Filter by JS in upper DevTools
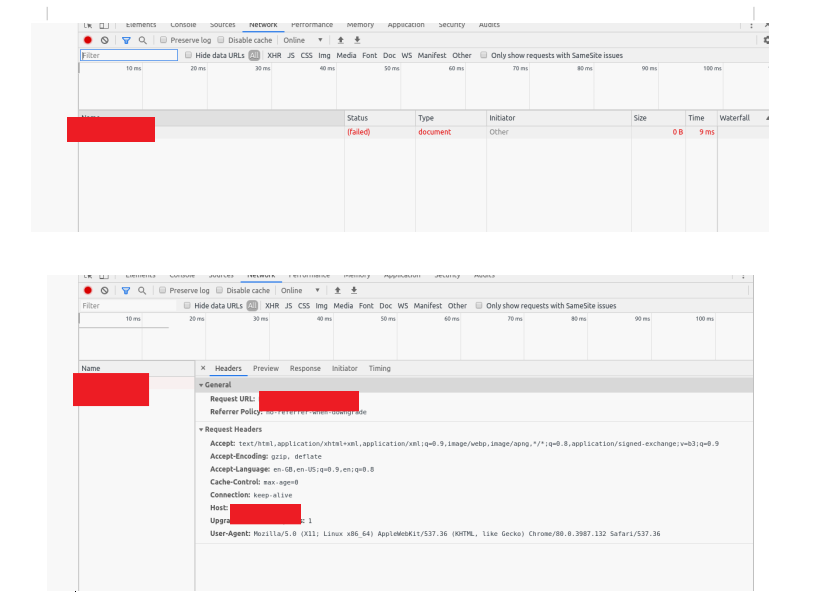The height and width of the screenshot is (592, 820). tap(291, 55)
